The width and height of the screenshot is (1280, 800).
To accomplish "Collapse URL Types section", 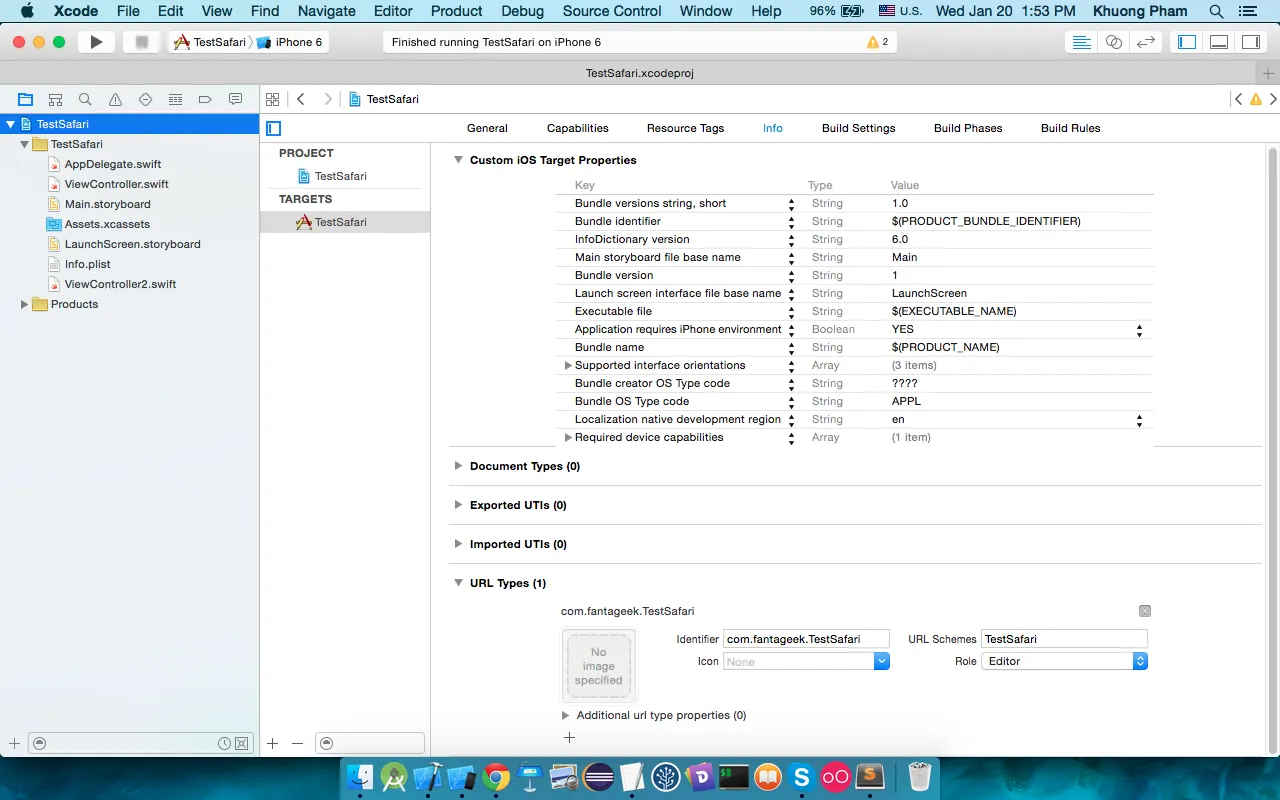I will click(458, 583).
